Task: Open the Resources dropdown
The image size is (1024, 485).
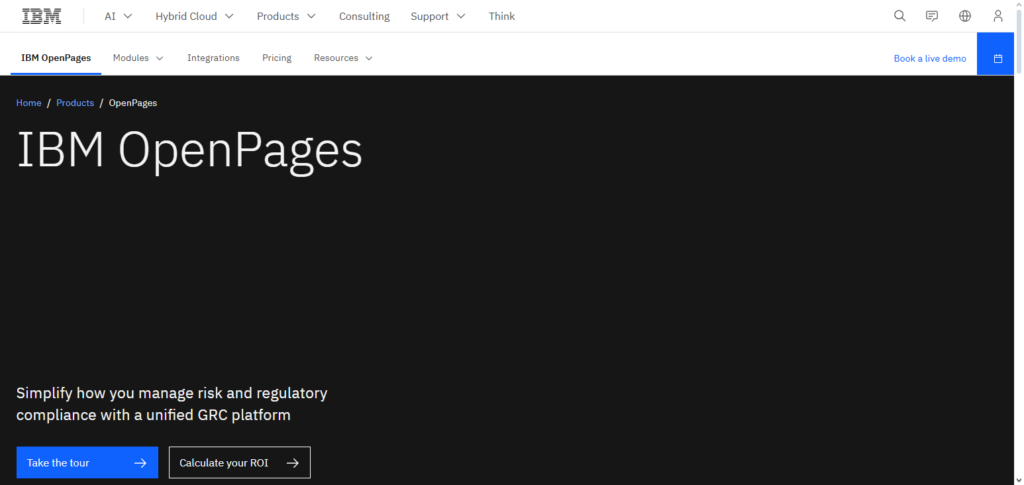Action: [x=343, y=58]
